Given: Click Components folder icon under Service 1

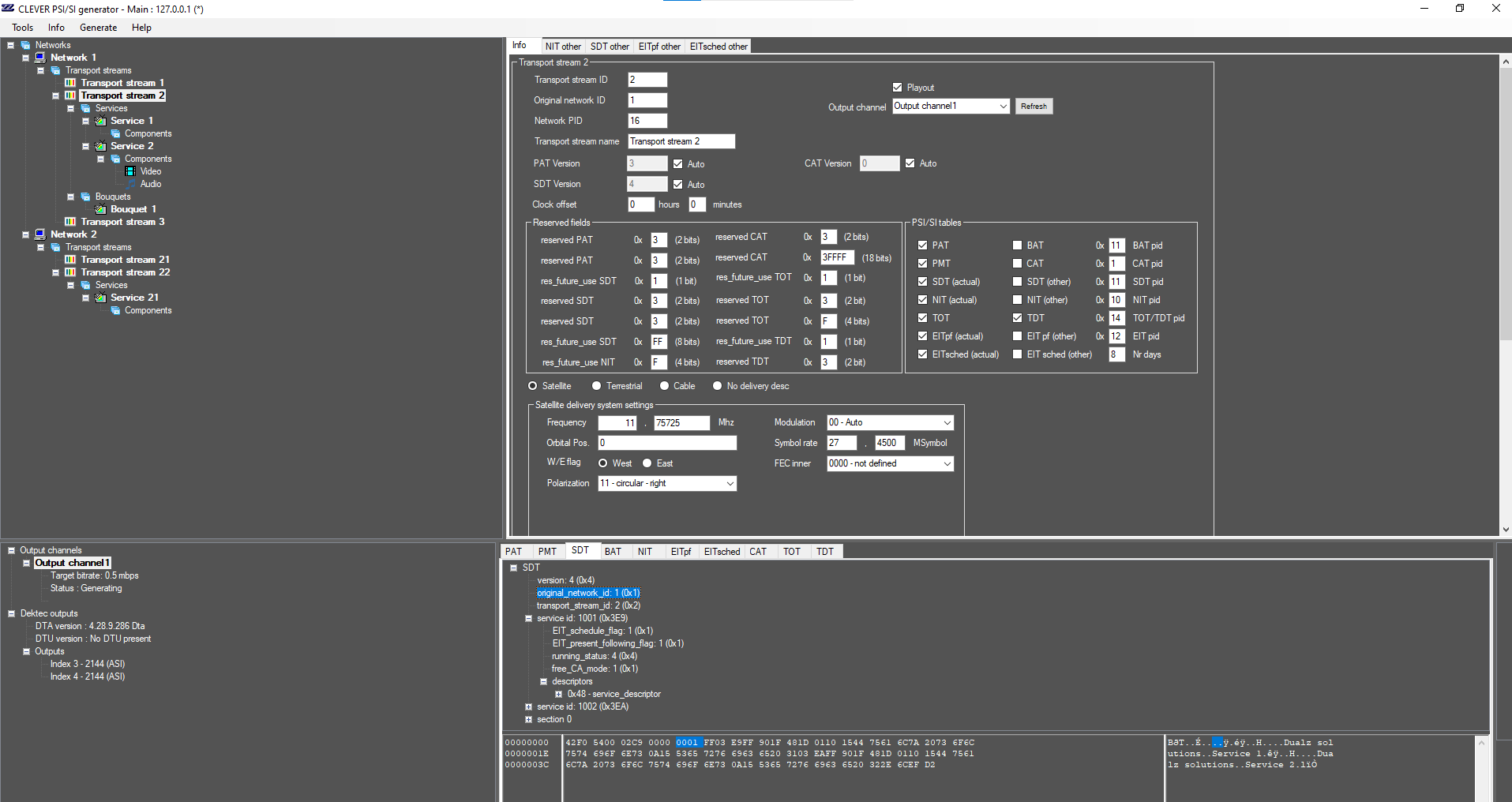Looking at the screenshot, I should (115, 133).
